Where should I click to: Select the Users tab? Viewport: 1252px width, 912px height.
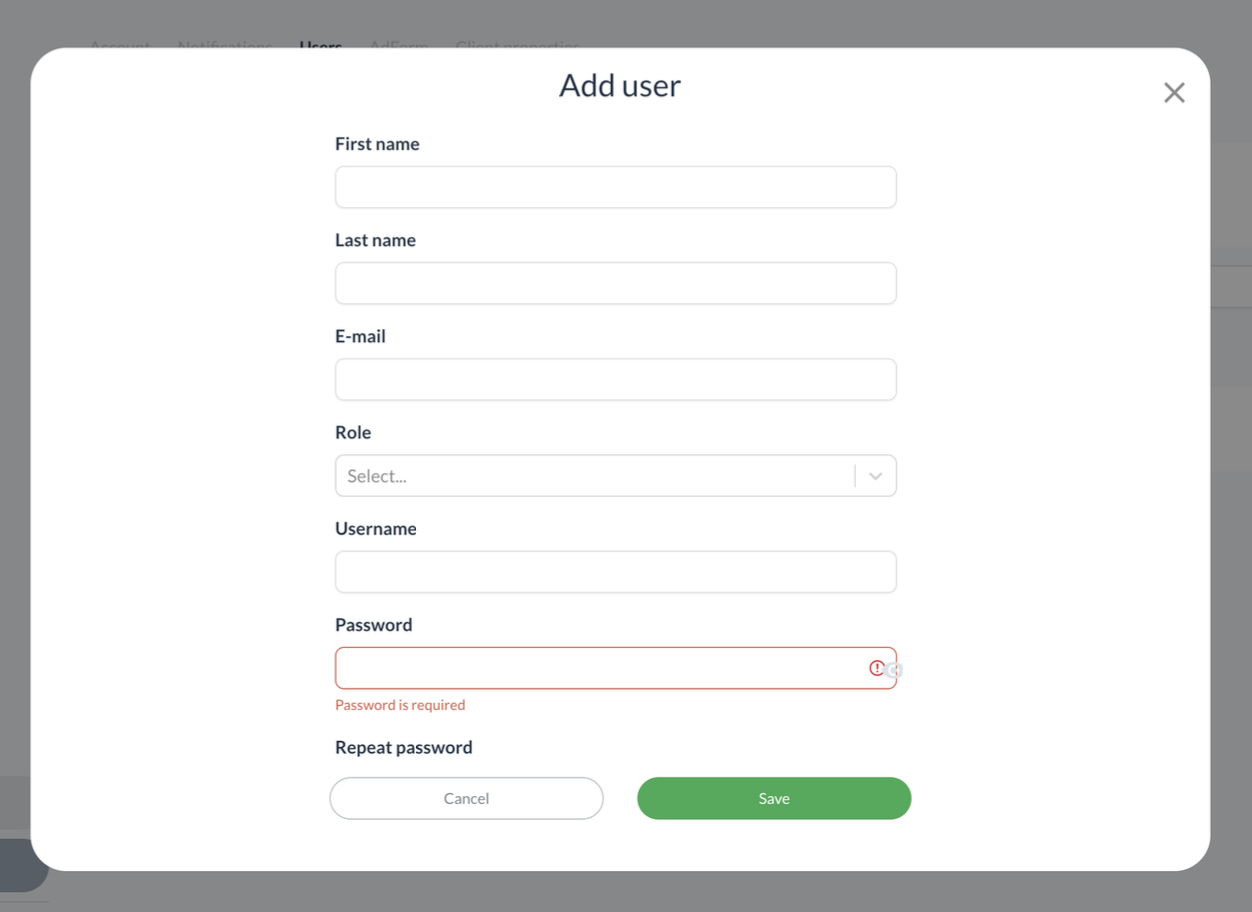pyautogui.click(x=321, y=45)
